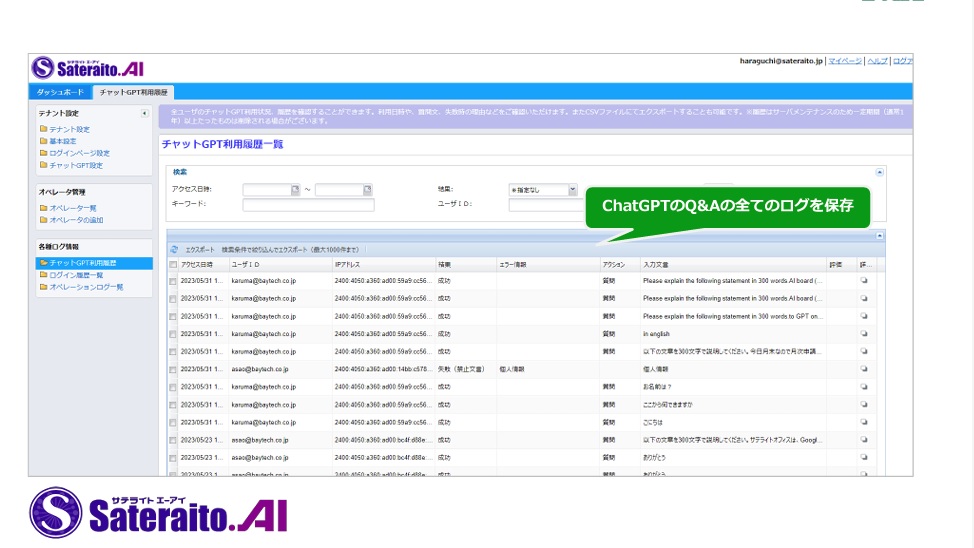Viewport: 974px width, 548px height.
Task: Open the オペレーター一覧 folder item
Action: coord(68,208)
